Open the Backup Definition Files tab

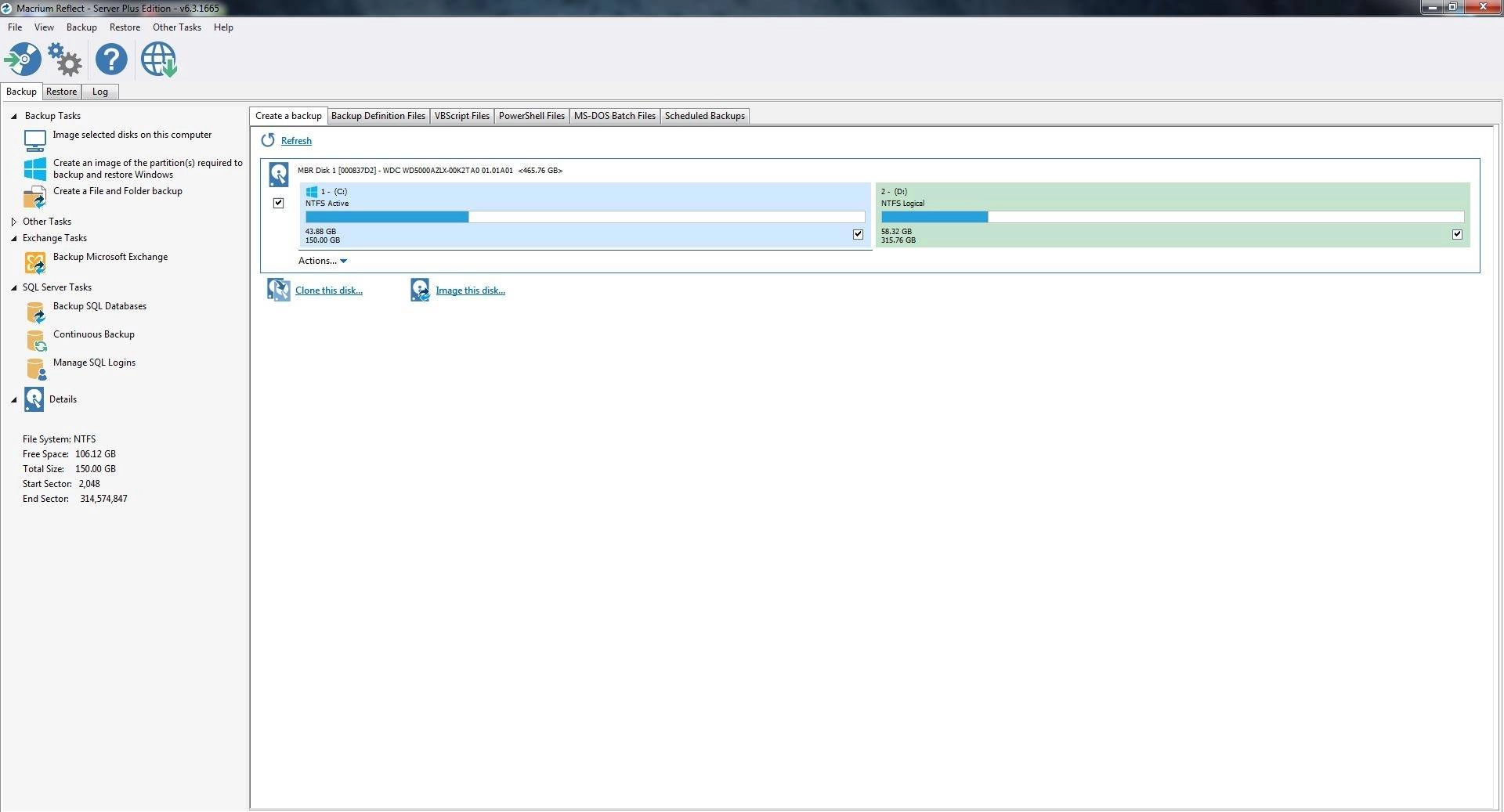coord(378,116)
